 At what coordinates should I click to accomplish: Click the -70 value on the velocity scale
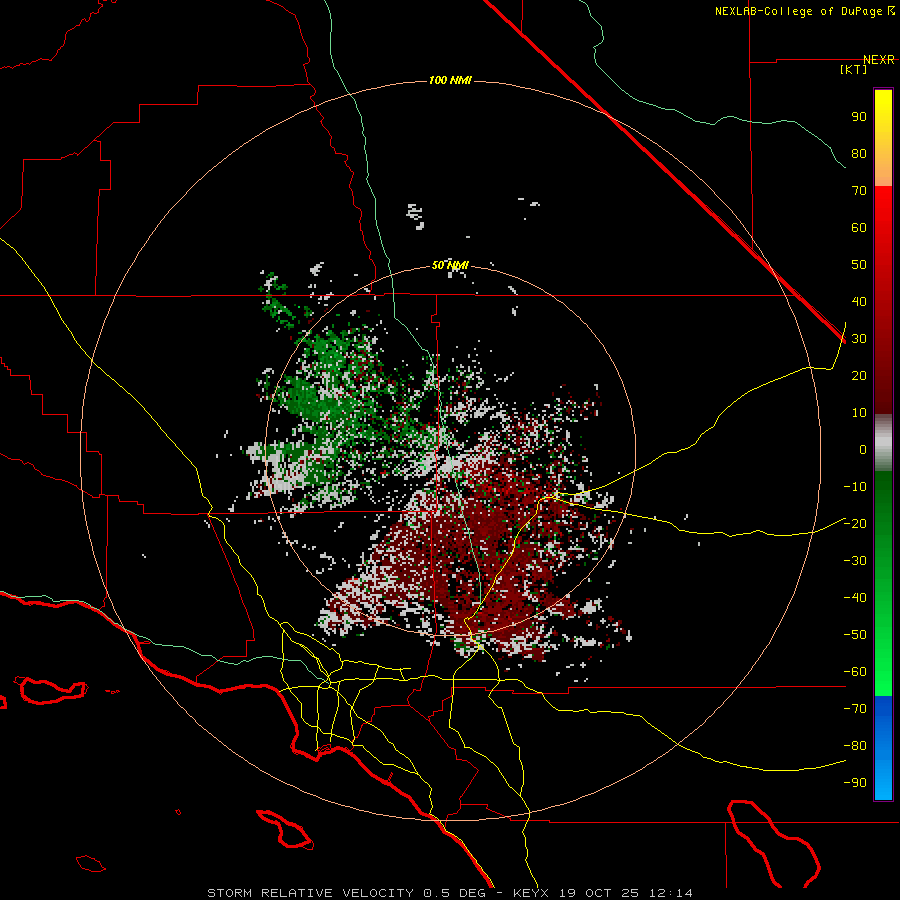(x=855, y=708)
